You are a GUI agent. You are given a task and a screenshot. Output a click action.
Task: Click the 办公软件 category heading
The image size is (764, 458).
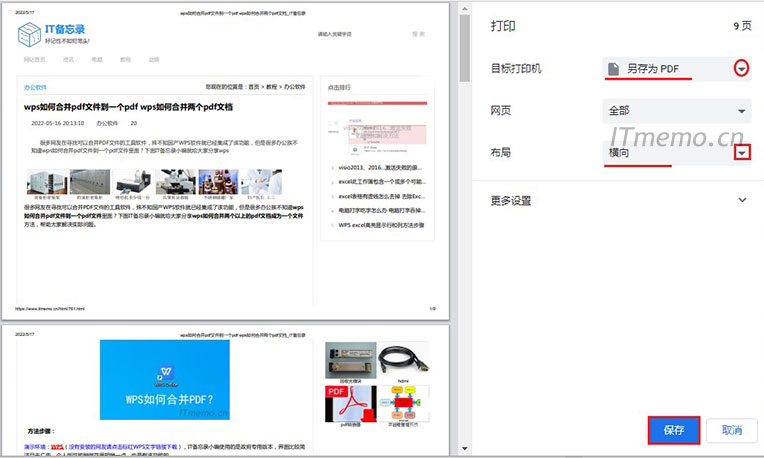coord(35,87)
